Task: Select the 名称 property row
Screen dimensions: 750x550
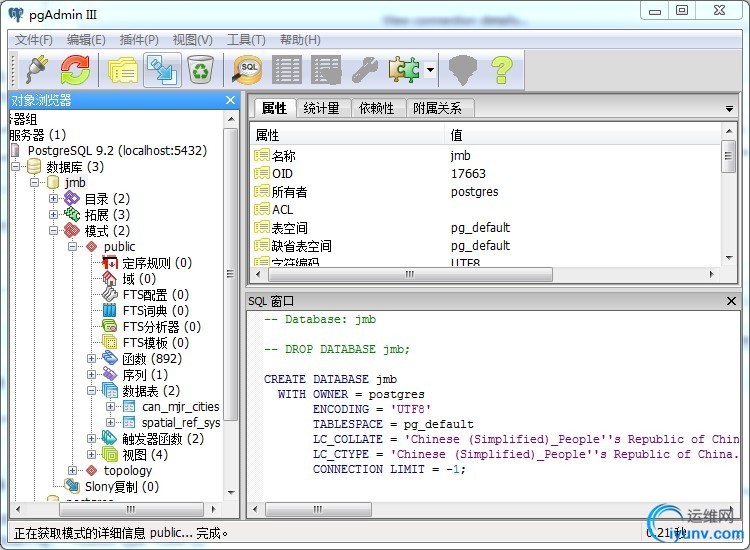Action: tap(486, 156)
